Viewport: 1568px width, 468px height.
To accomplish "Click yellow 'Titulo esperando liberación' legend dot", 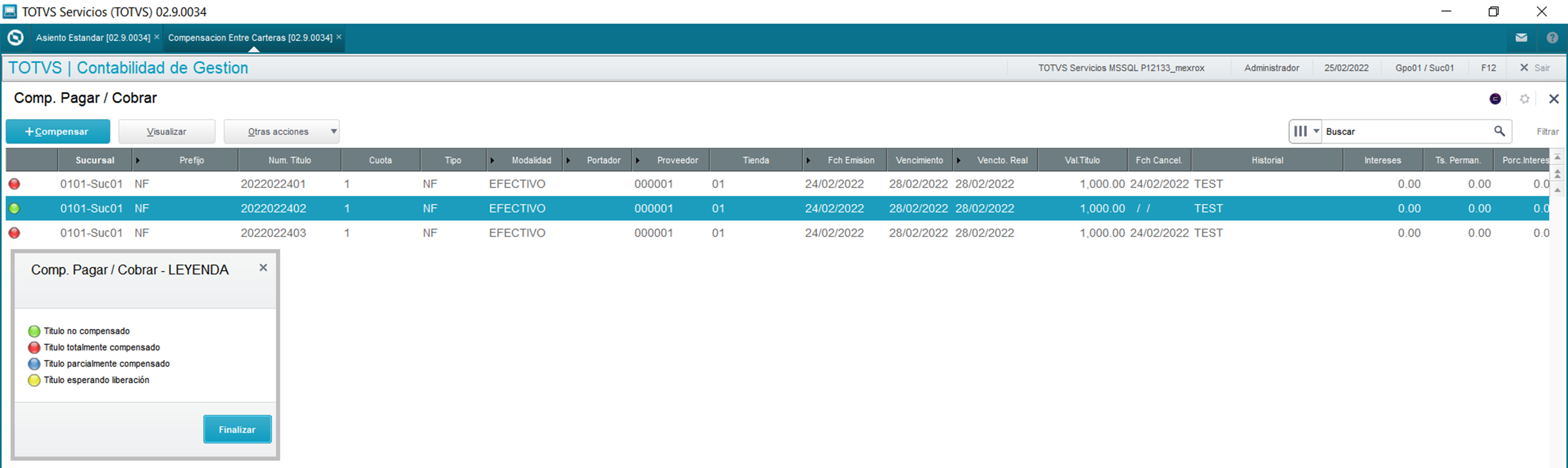I will (34, 380).
